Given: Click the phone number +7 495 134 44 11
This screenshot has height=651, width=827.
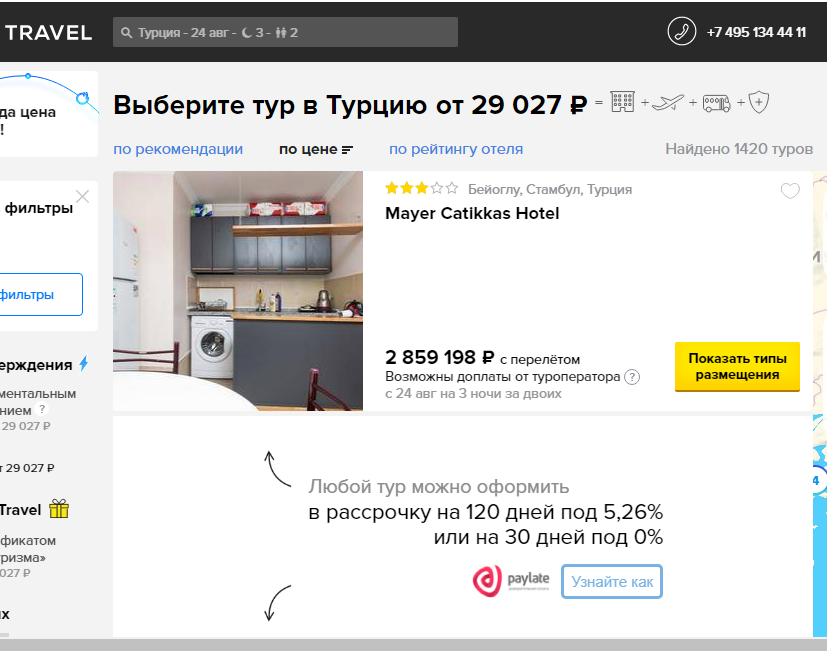Looking at the screenshot, I should [756, 32].
